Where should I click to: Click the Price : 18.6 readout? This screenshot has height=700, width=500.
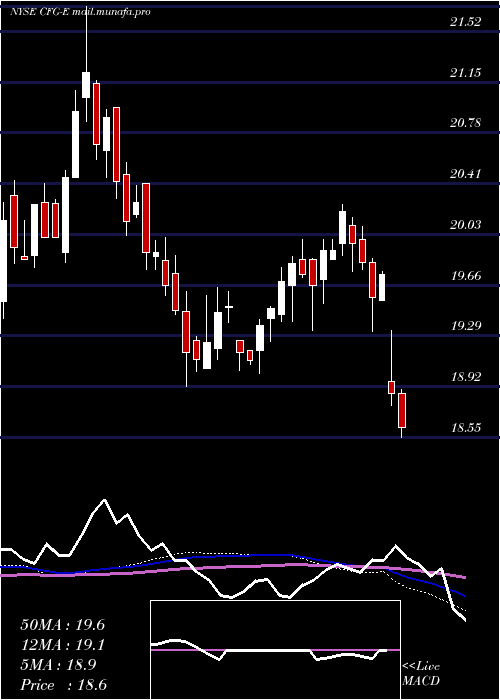(x=62, y=685)
